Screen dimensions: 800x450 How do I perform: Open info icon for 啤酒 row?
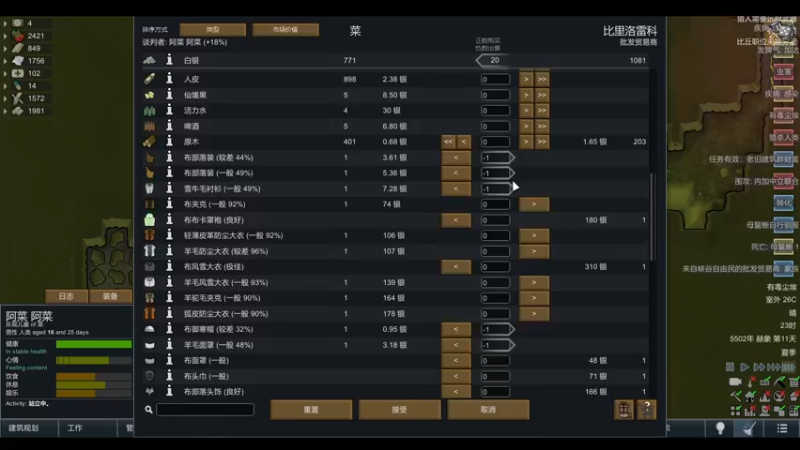[x=169, y=126]
